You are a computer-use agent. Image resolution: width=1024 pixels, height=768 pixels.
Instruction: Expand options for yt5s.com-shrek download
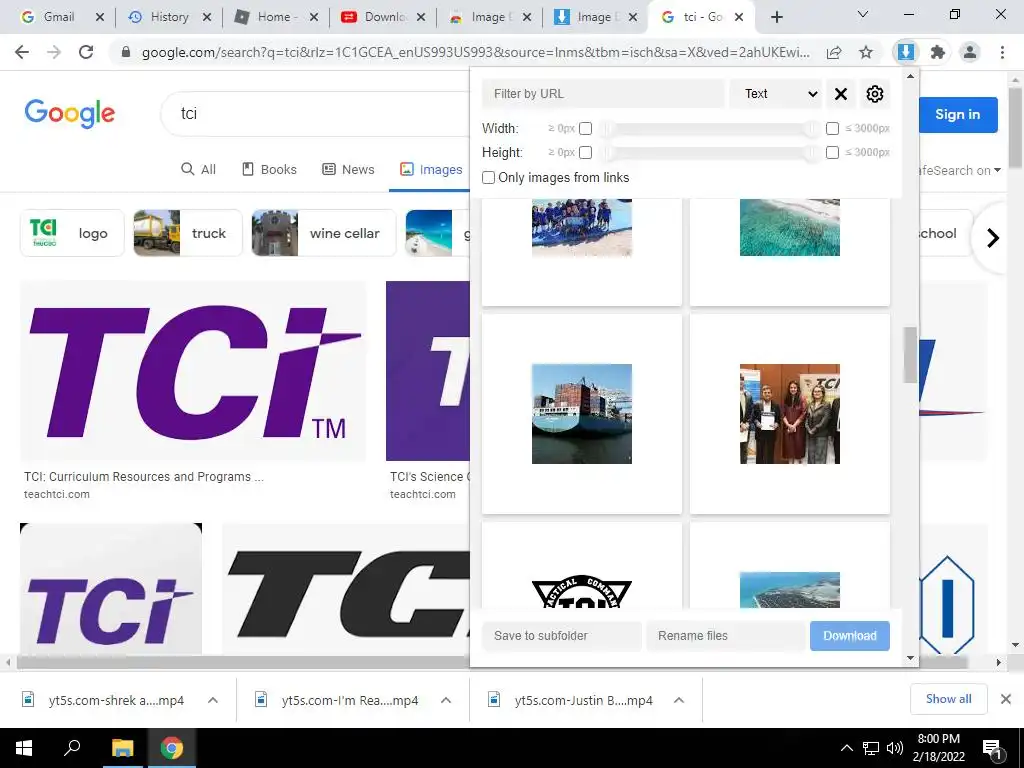click(x=213, y=700)
